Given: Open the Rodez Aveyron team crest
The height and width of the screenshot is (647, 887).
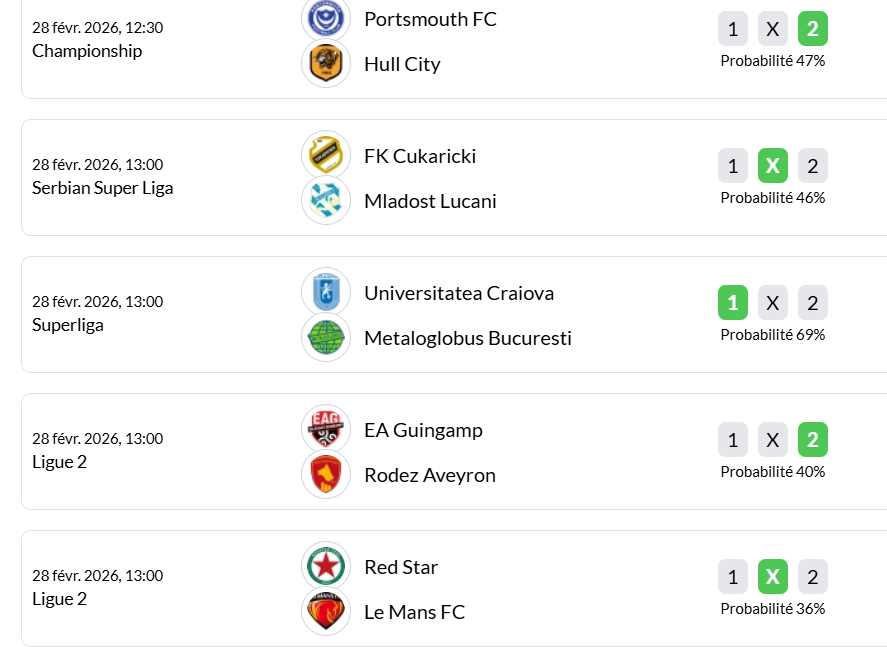Looking at the screenshot, I should (x=326, y=474).
